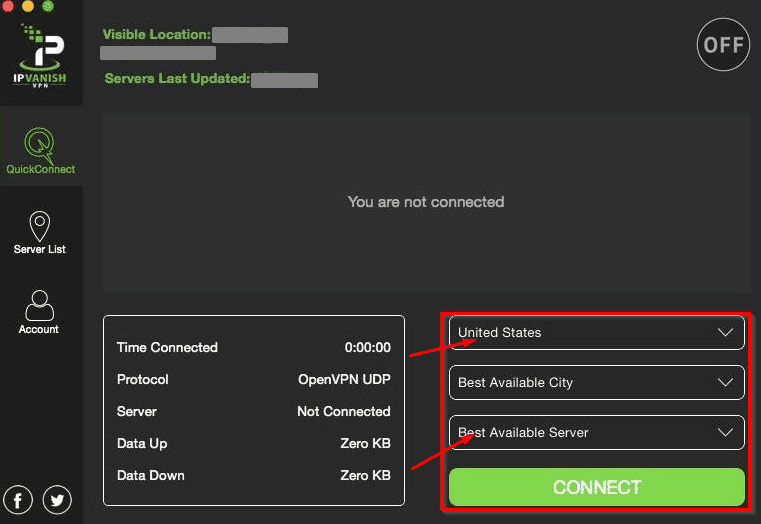
Task: Click the Servers Last Updated text
Action: (177, 78)
